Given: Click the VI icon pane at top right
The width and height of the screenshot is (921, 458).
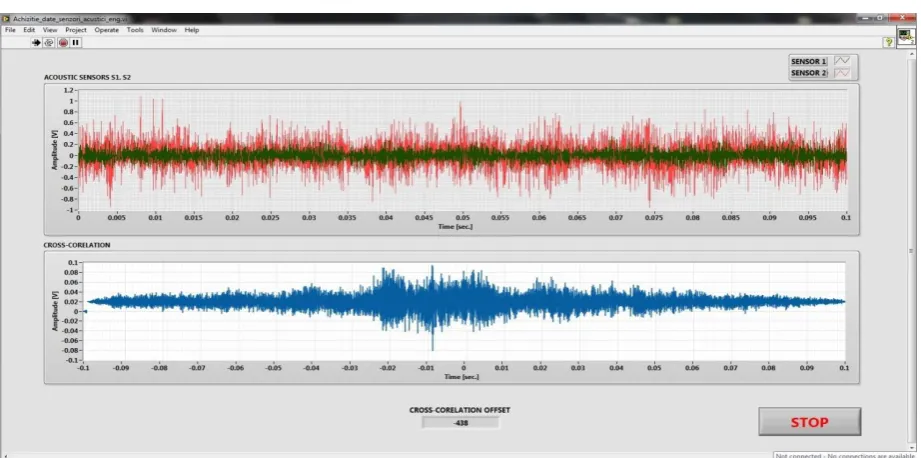Looking at the screenshot, I should [906, 37].
